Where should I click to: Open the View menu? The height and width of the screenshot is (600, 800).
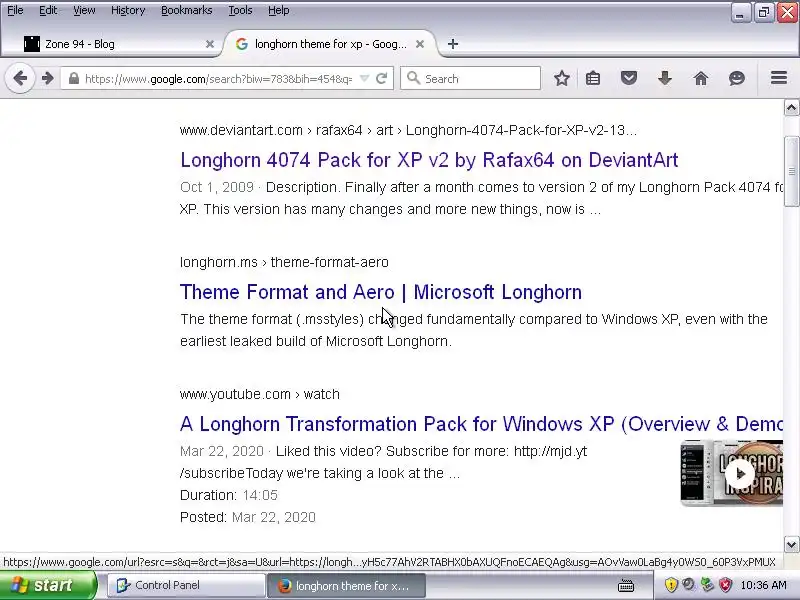pos(84,10)
